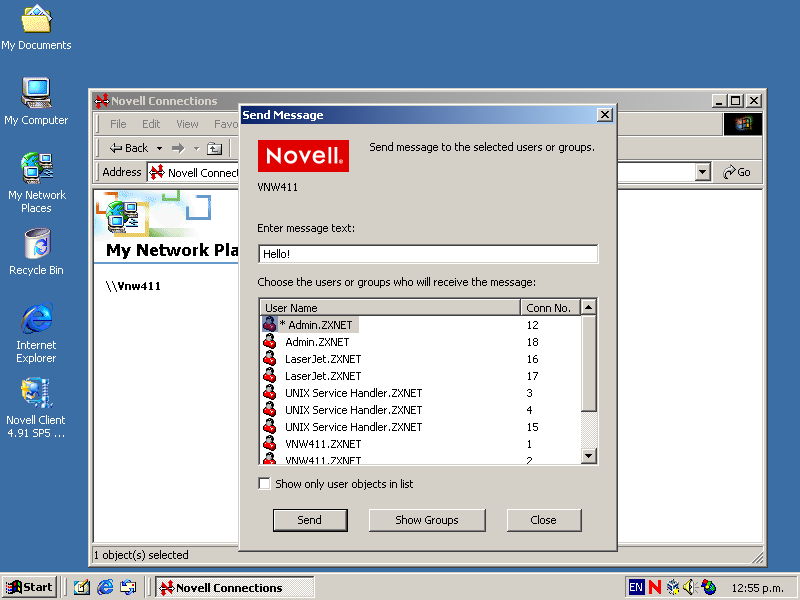Image resolution: width=800 pixels, height=600 pixels.
Task: Open the Start menu
Action: [x=29, y=588]
